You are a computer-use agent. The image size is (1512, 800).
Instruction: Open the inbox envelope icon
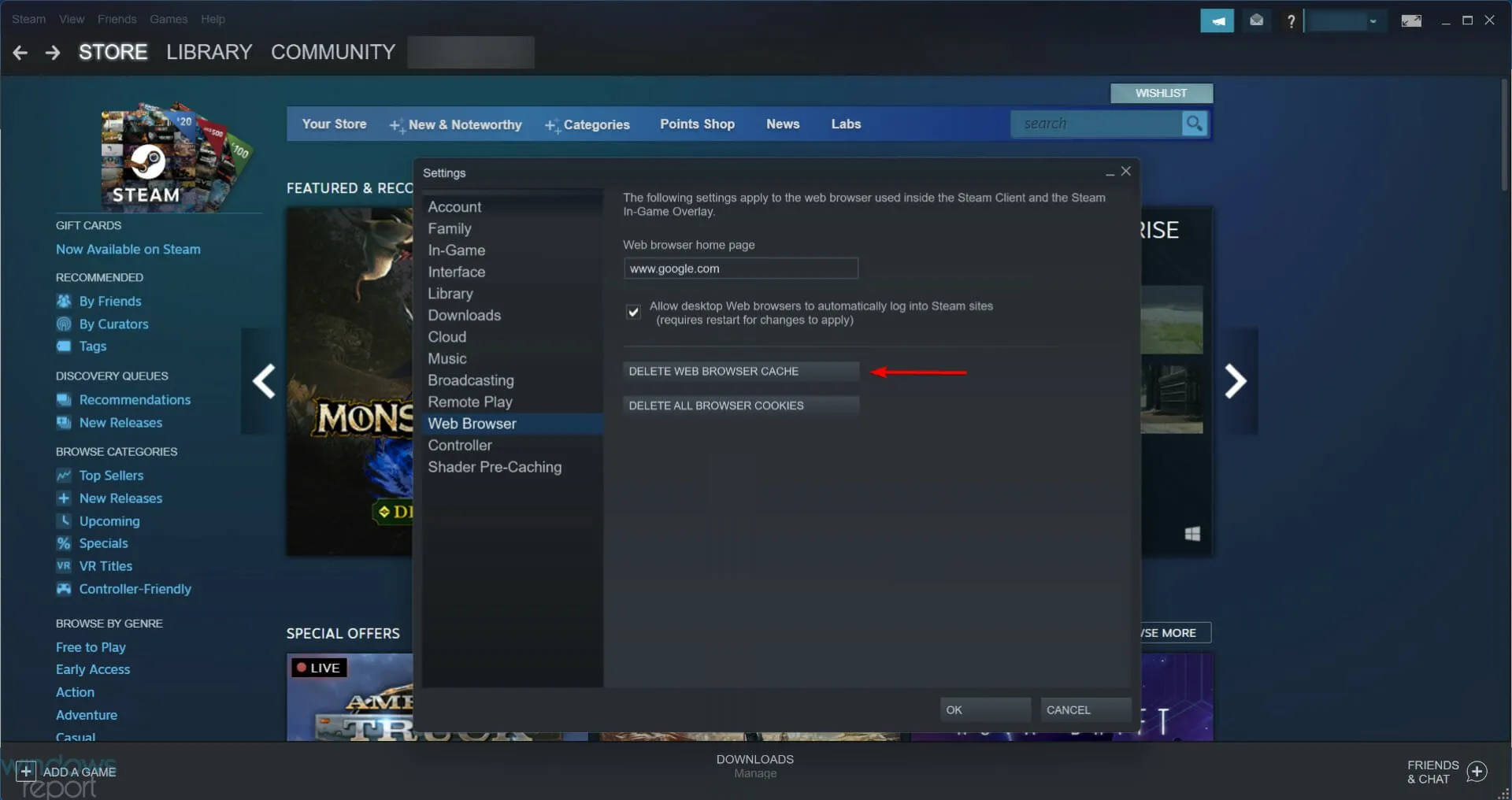point(1257,21)
